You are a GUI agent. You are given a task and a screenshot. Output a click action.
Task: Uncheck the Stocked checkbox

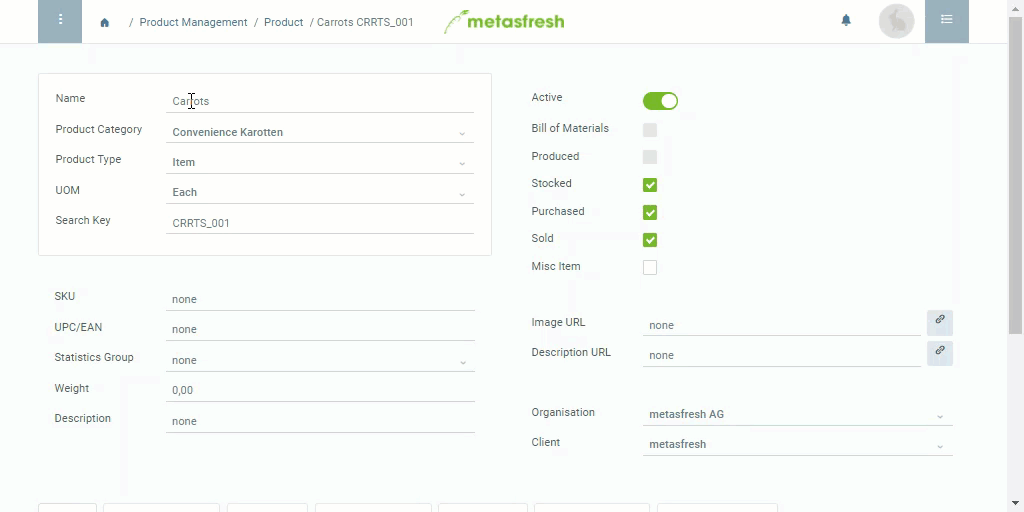[650, 185]
